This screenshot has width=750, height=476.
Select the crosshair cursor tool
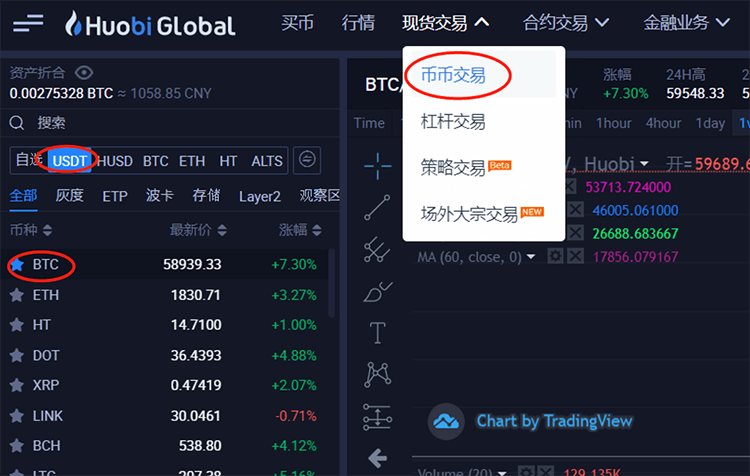[x=377, y=166]
